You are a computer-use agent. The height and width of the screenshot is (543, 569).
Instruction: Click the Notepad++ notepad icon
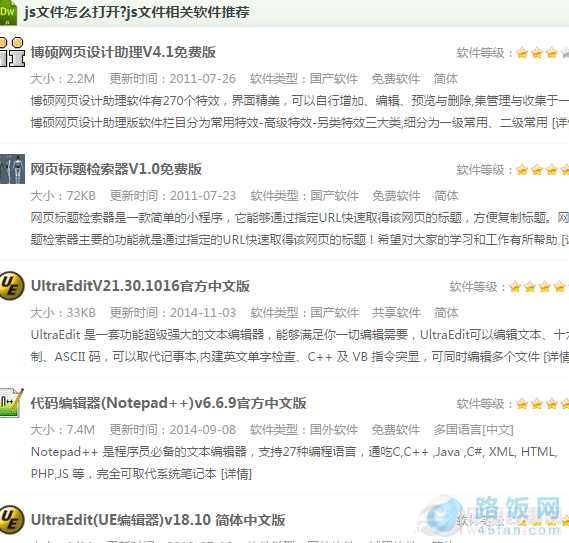coord(12,403)
